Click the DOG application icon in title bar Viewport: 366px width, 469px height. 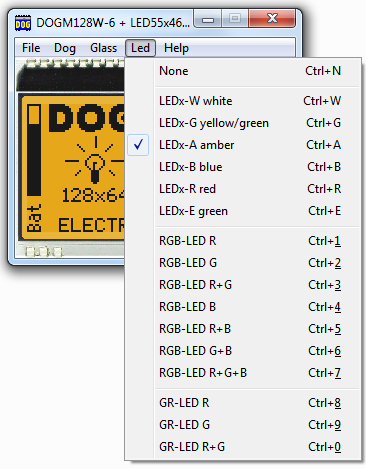point(23,23)
